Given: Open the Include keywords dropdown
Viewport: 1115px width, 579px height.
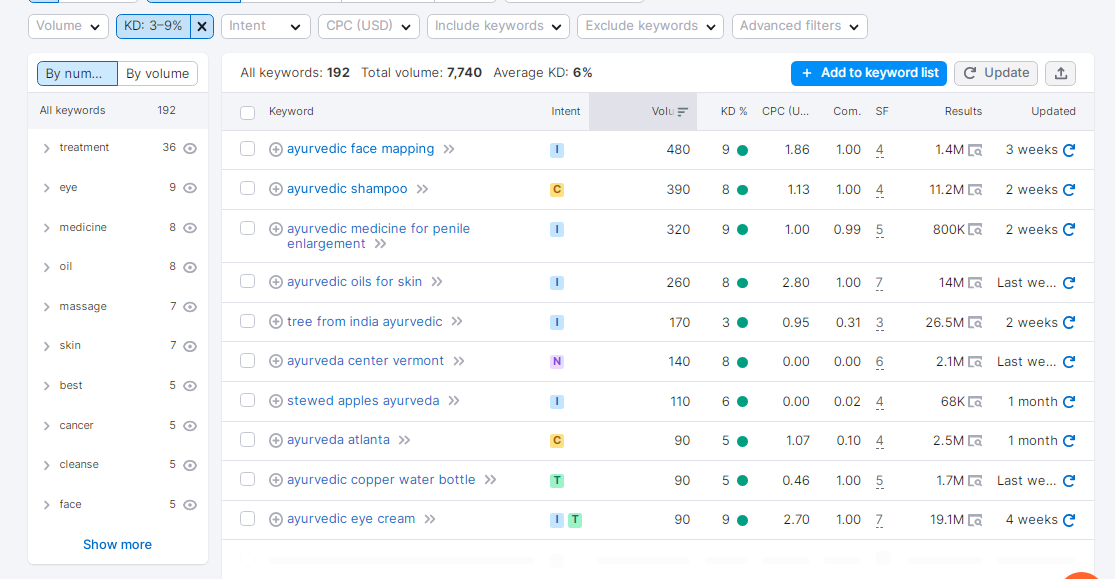Looking at the screenshot, I should [498, 26].
